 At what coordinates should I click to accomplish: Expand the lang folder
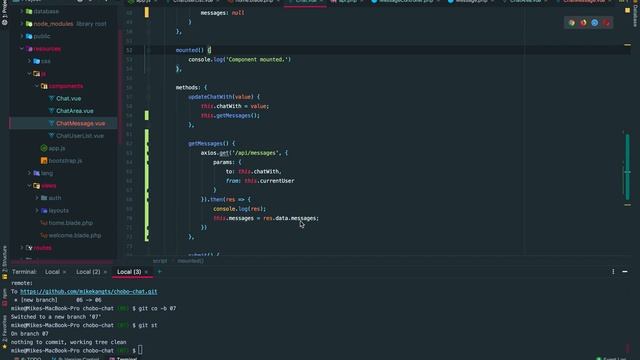(29, 173)
